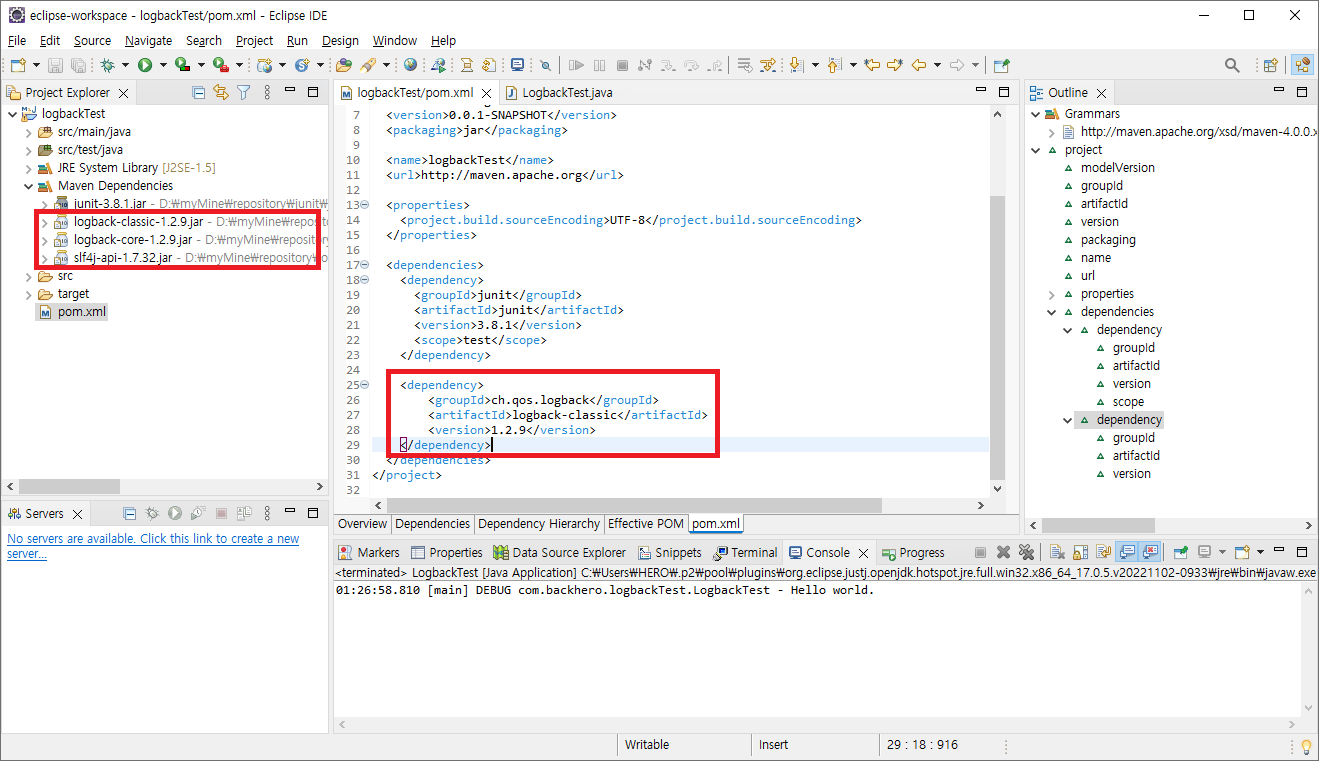Close the Console view tab
The height and width of the screenshot is (761, 1319).
point(863,553)
